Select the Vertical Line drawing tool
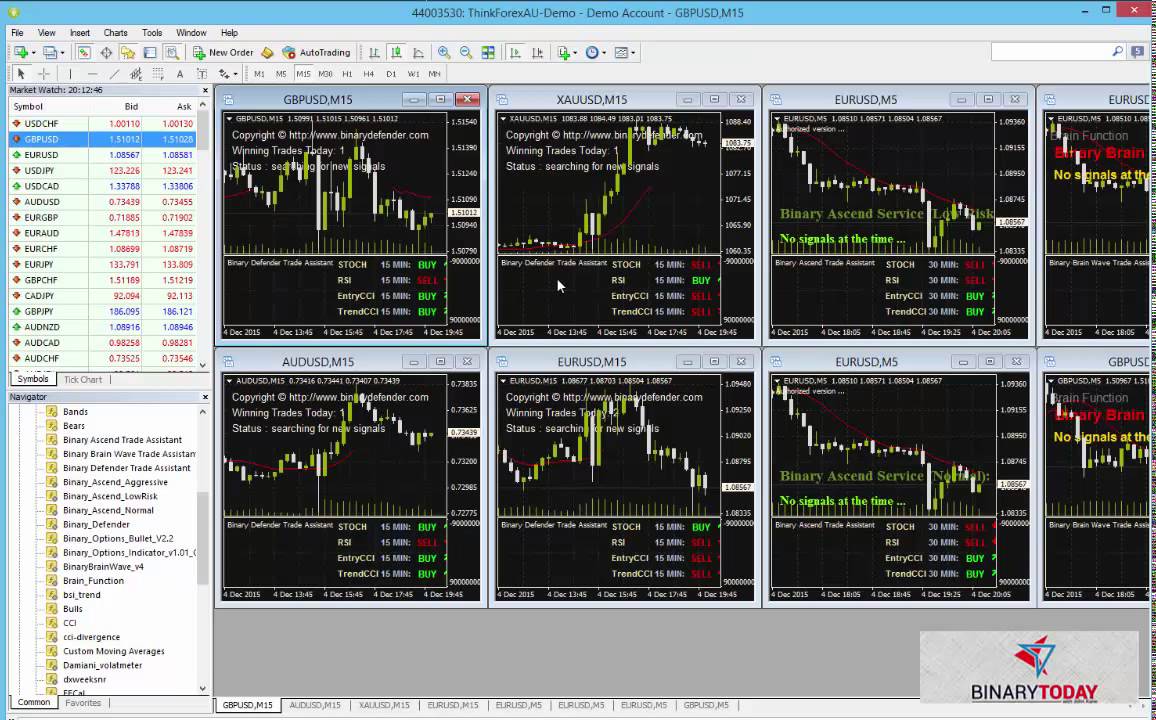 click(x=70, y=74)
